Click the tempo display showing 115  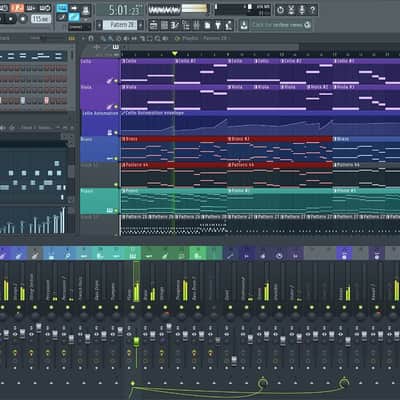coord(41,19)
